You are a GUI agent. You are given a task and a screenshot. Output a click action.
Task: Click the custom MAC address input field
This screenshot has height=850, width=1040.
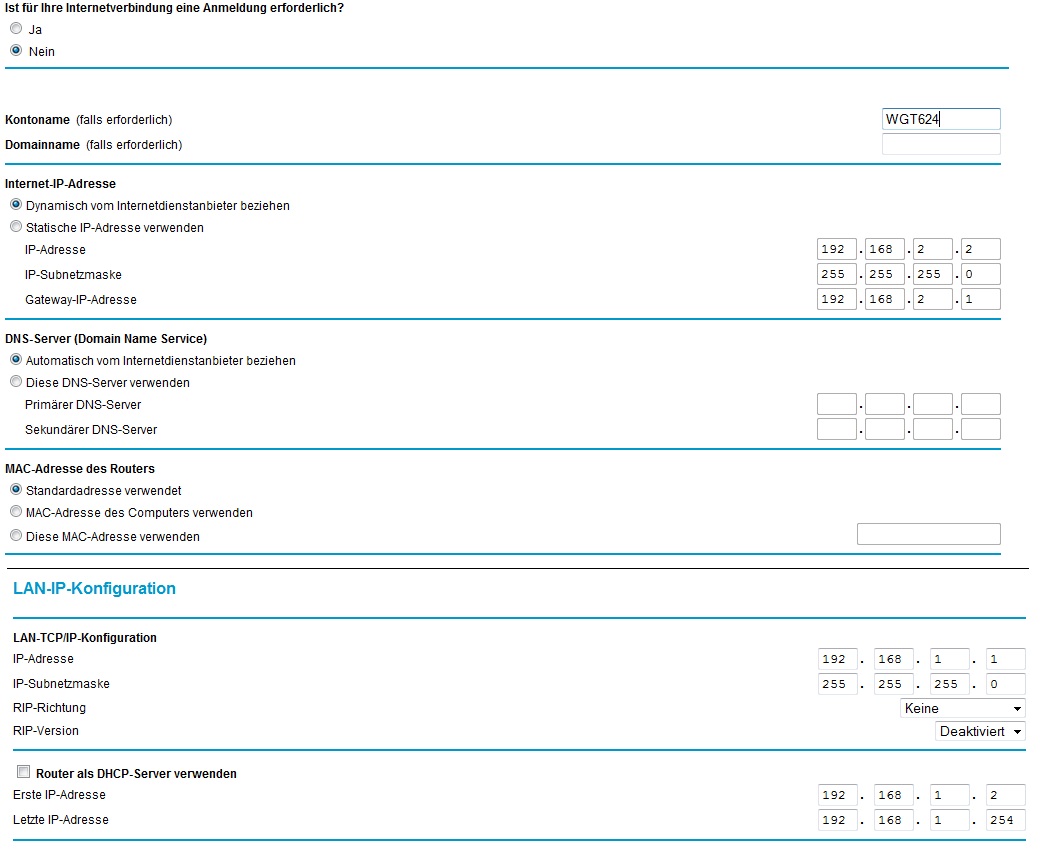point(929,534)
